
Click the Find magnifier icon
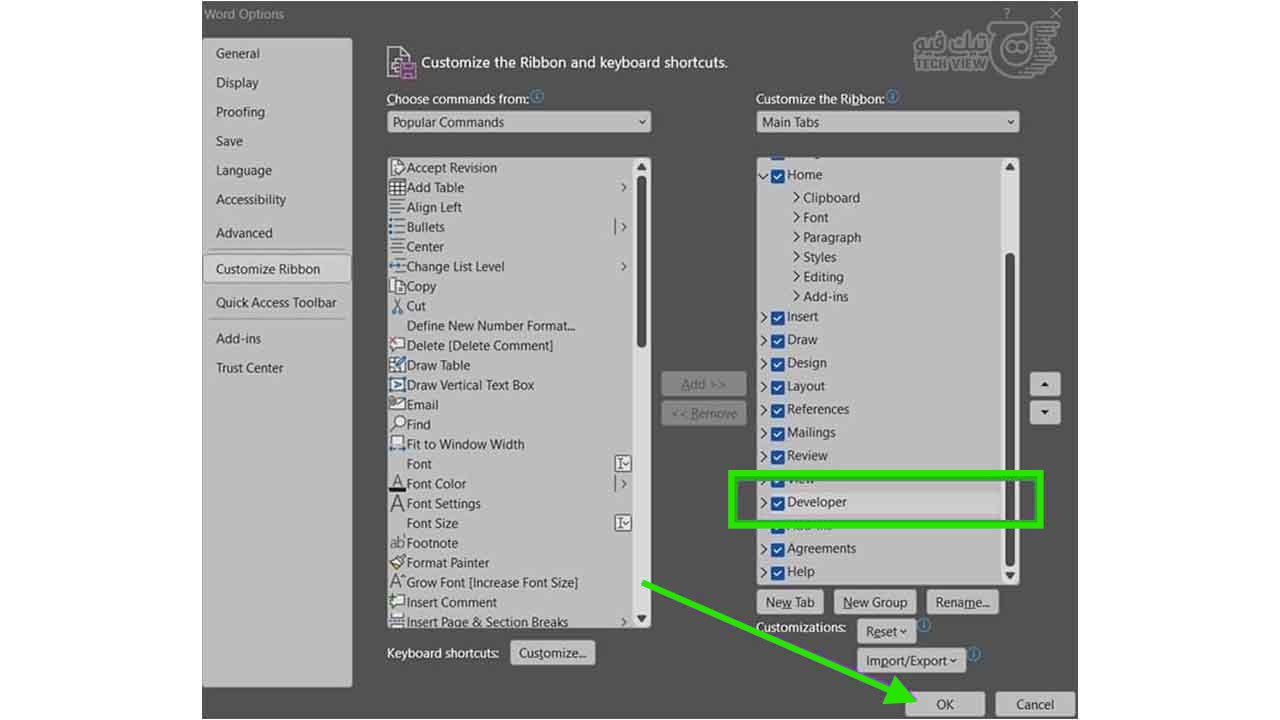click(397, 424)
